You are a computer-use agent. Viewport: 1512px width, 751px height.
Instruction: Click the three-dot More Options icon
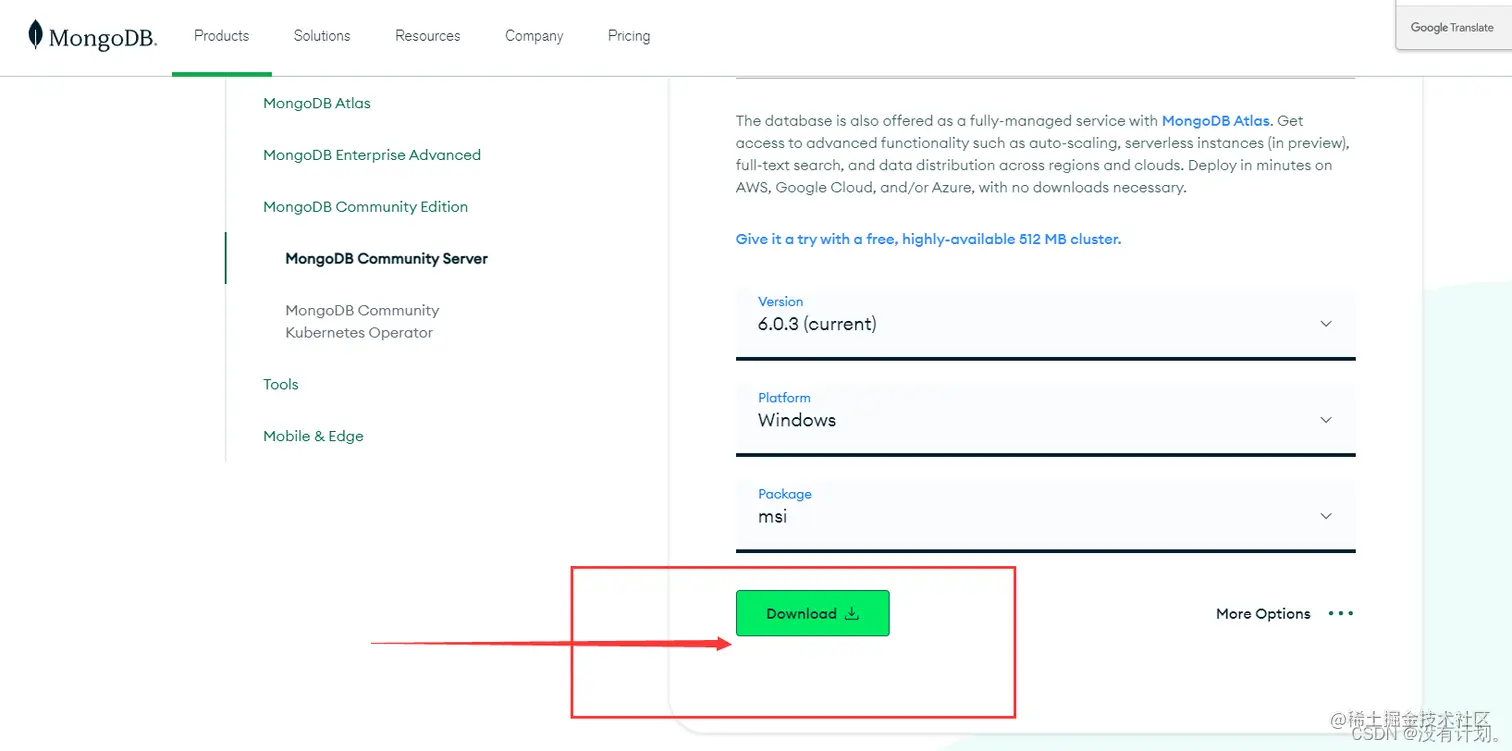1341,614
